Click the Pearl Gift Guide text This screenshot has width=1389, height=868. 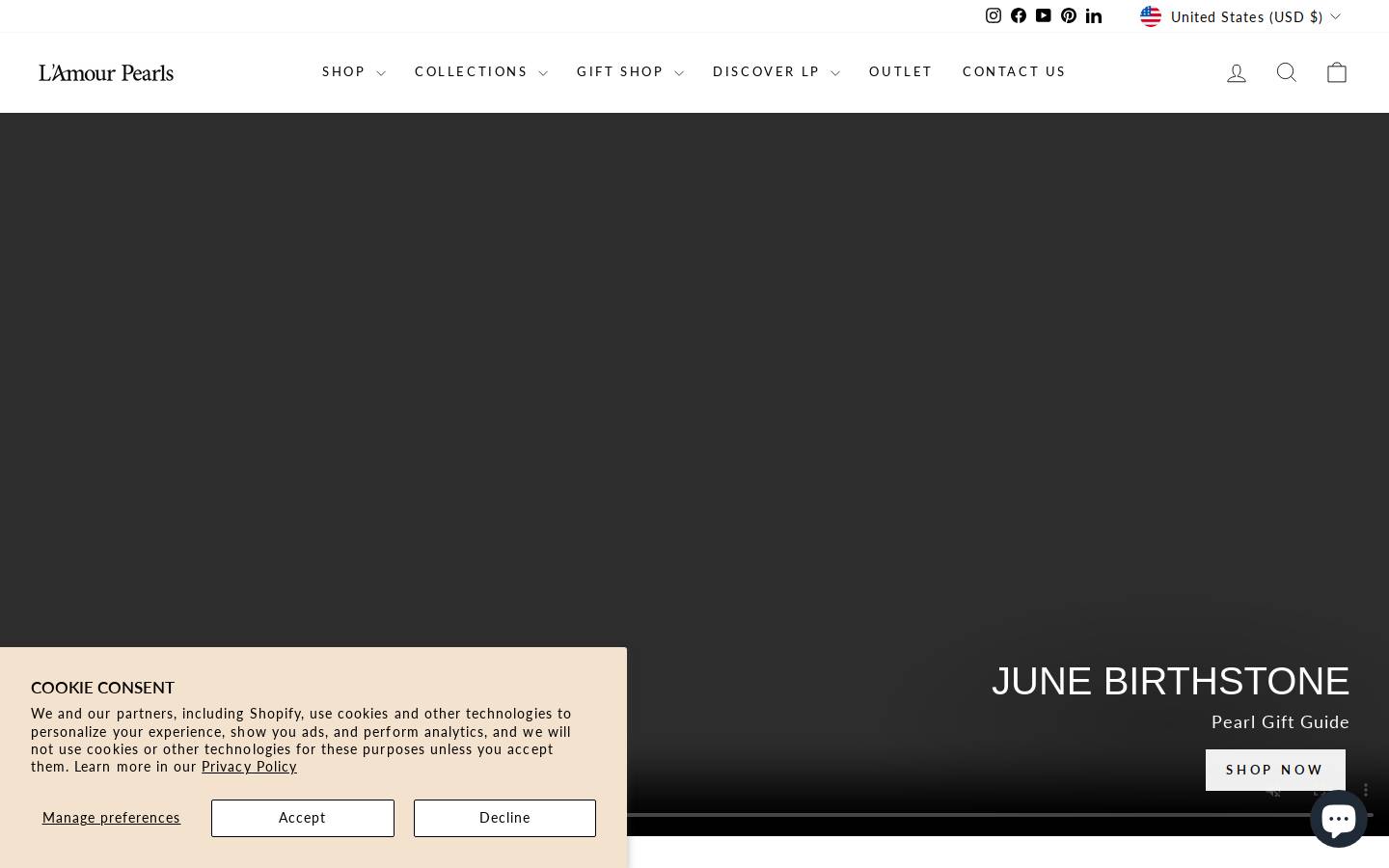coord(1280,722)
